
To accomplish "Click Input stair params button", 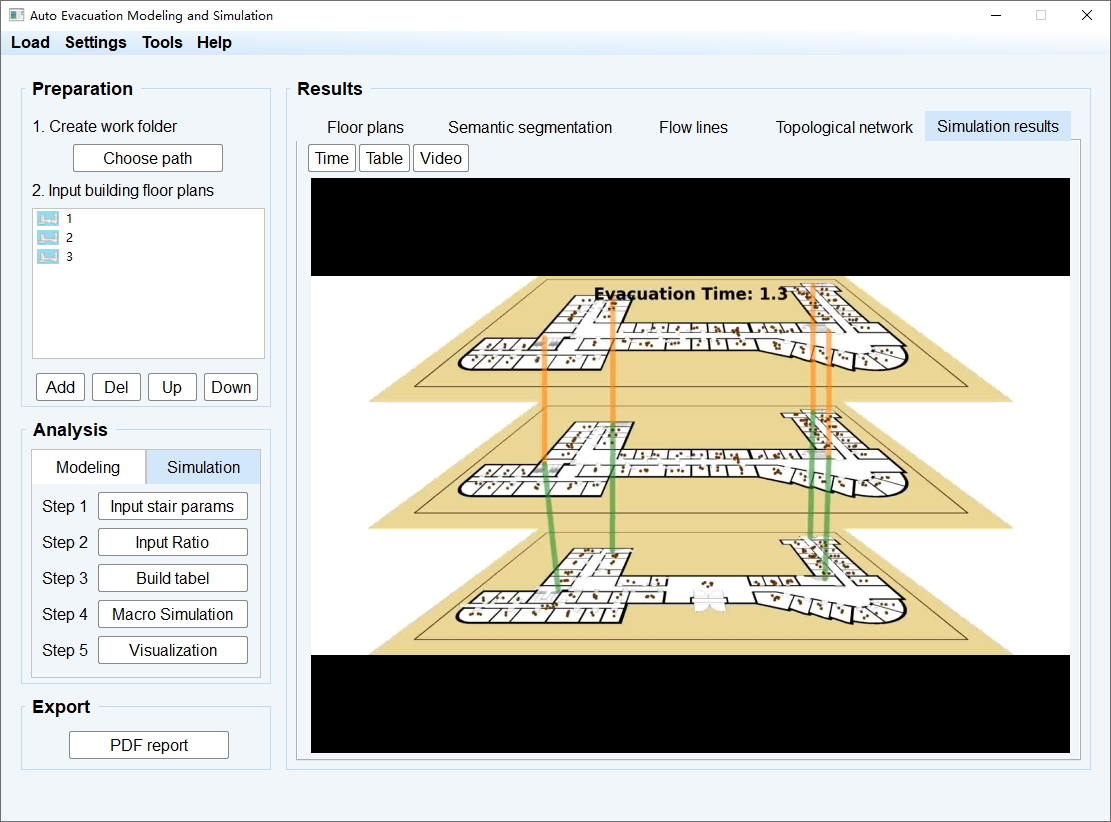I will (173, 507).
